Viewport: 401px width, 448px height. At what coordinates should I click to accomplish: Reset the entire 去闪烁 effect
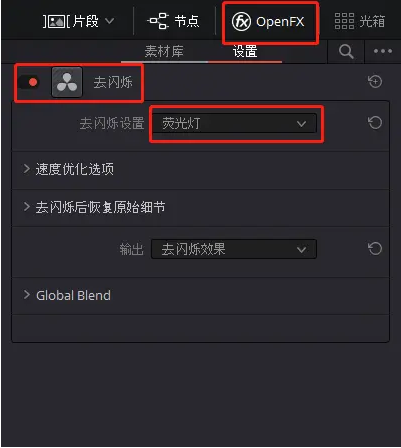point(375,82)
